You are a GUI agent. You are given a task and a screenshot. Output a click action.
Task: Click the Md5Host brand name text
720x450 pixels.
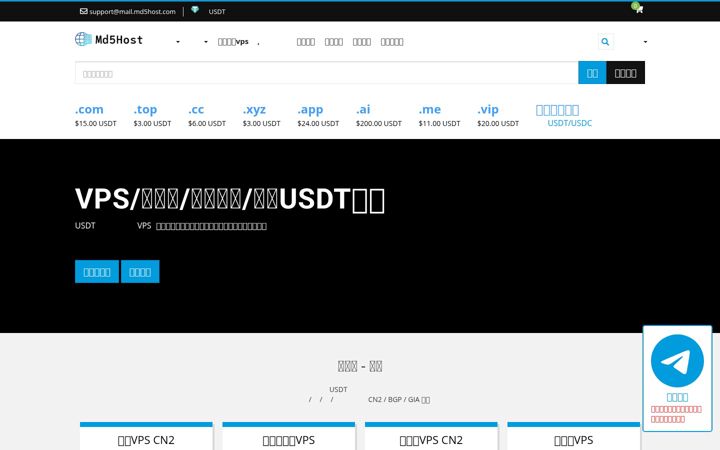[x=119, y=40]
